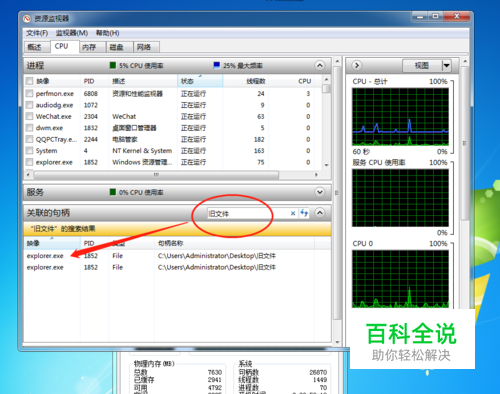Click the process list scroll left arrow
Screen dimensions: 500x394
click(28, 175)
